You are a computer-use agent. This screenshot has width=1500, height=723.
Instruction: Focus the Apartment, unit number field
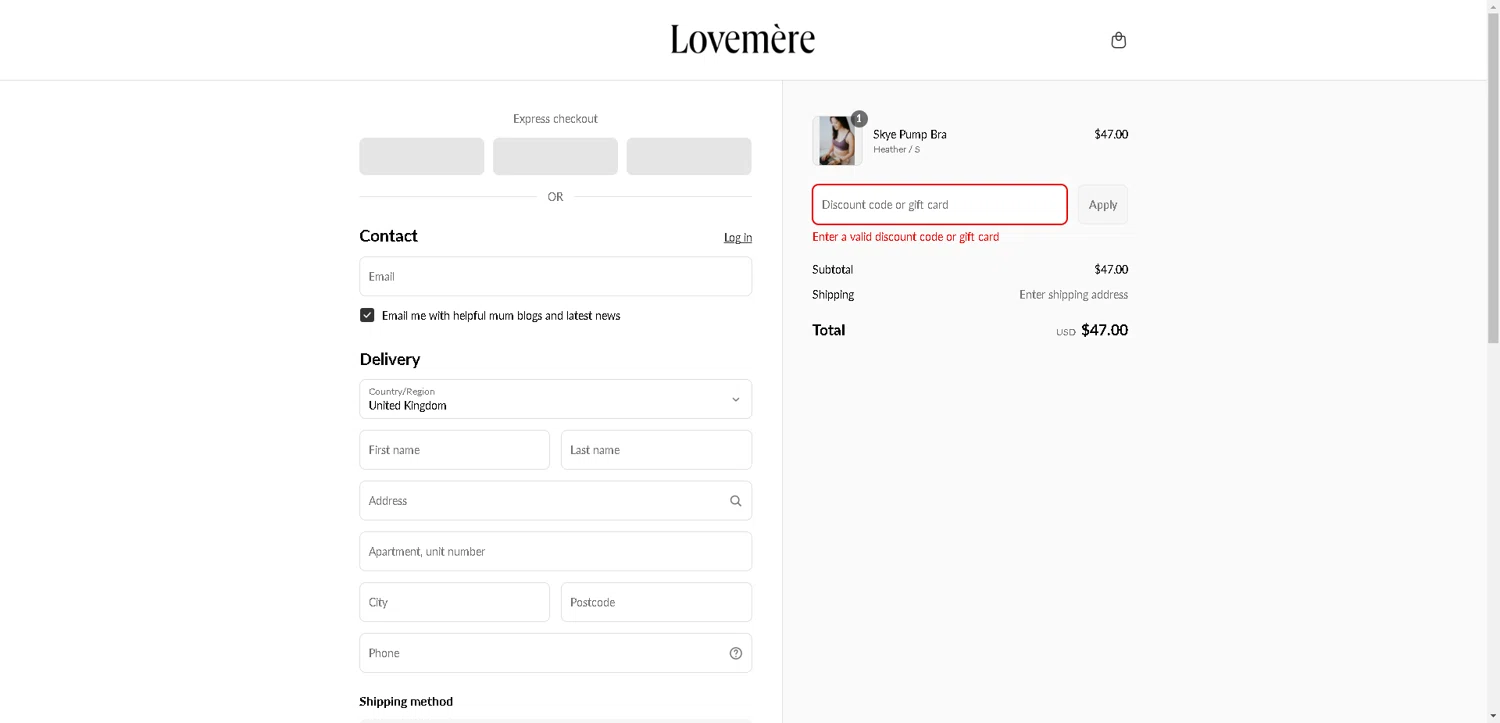click(555, 551)
